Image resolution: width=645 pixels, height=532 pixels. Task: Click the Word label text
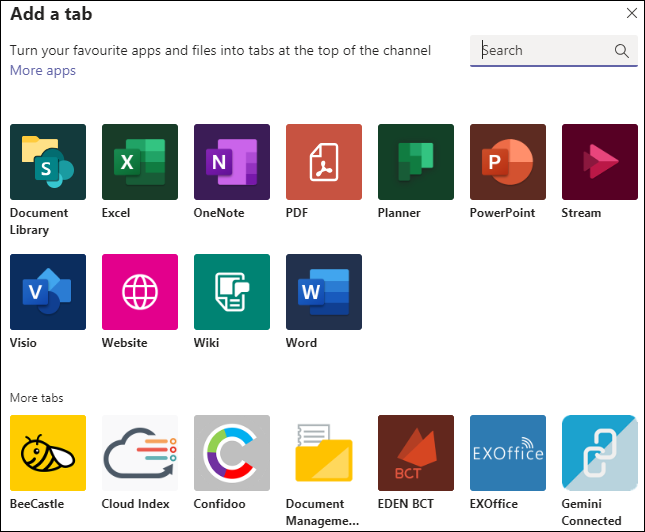click(302, 343)
